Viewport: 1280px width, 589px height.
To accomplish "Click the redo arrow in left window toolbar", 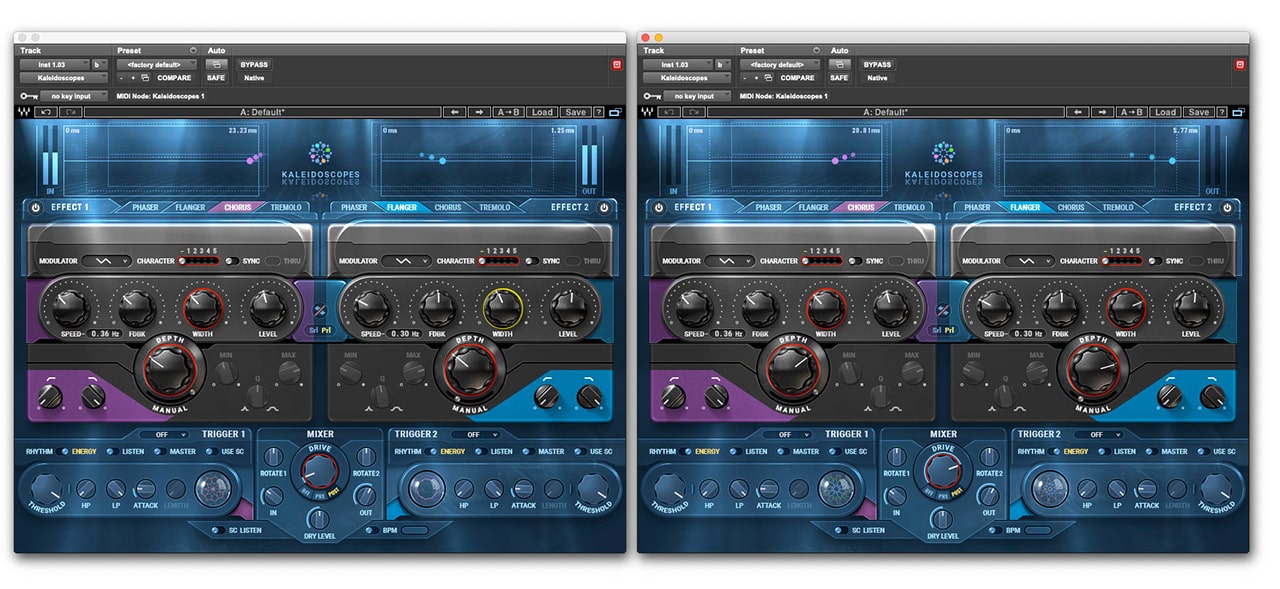I will click(69, 112).
